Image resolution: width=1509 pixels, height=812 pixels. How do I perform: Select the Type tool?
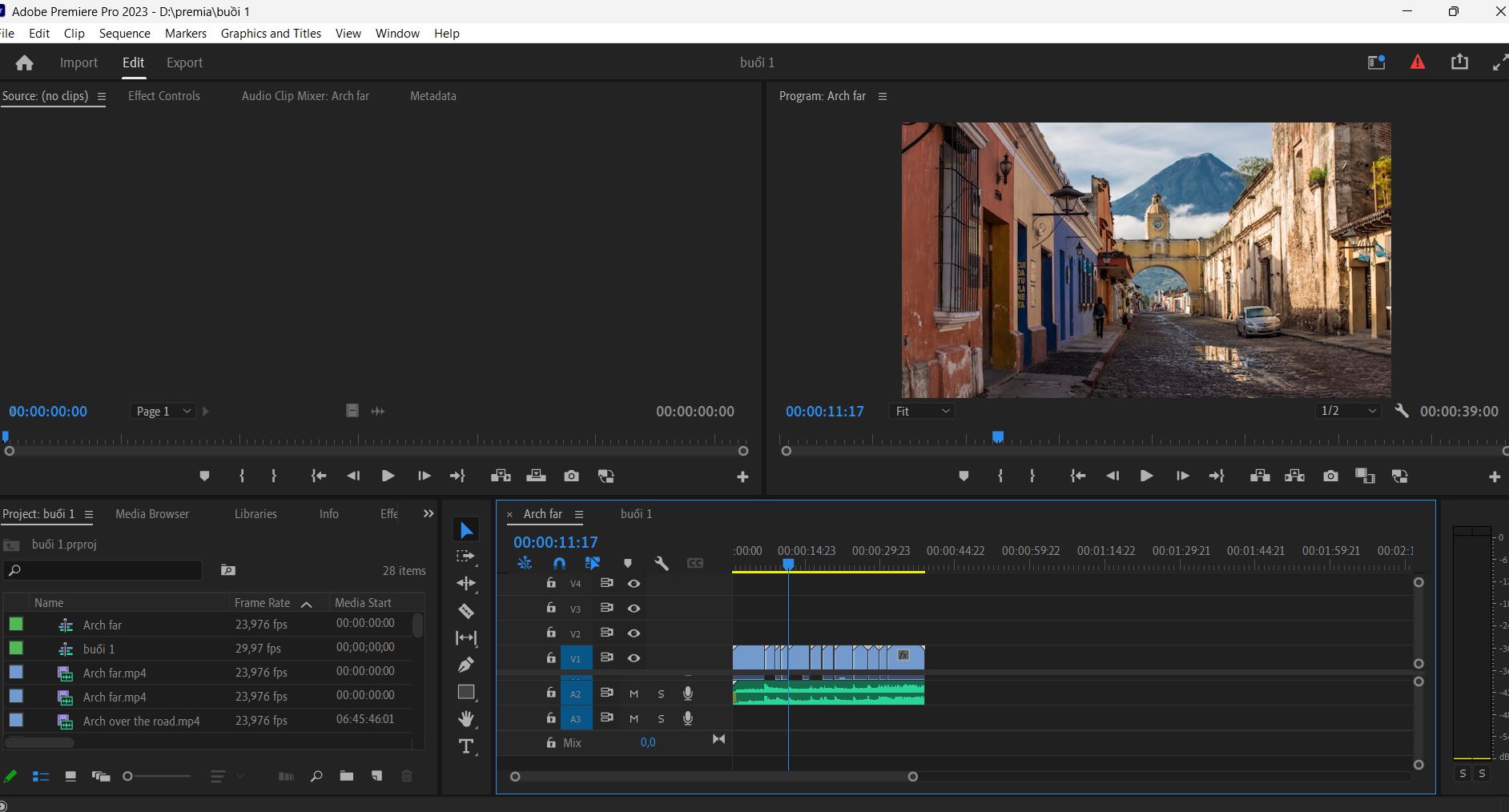(x=466, y=746)
